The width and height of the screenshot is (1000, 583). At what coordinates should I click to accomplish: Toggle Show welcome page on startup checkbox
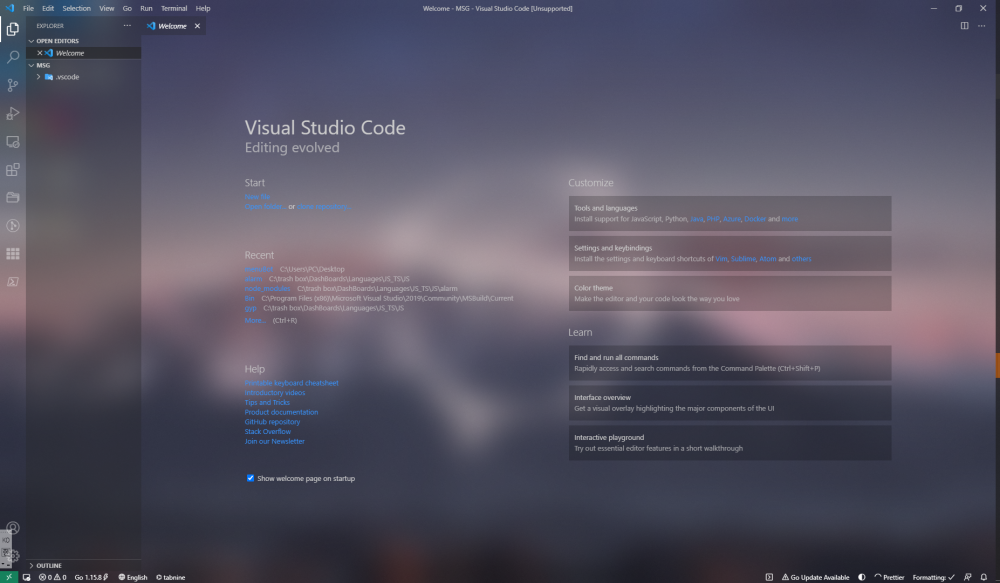250,478
